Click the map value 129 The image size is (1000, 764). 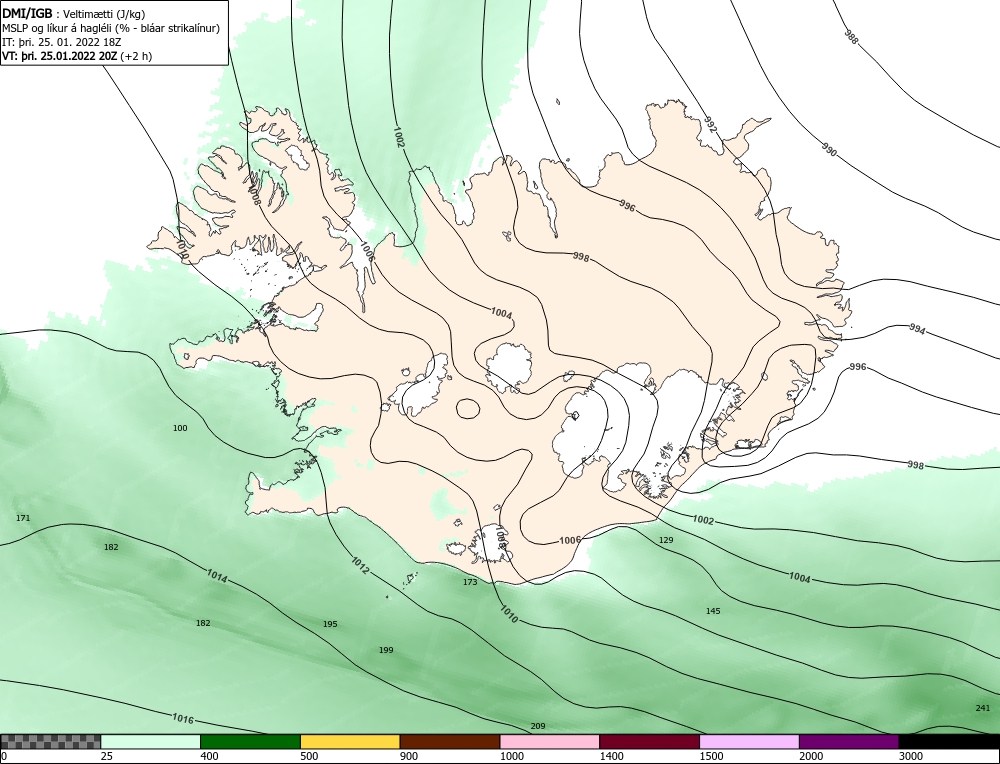666,540
